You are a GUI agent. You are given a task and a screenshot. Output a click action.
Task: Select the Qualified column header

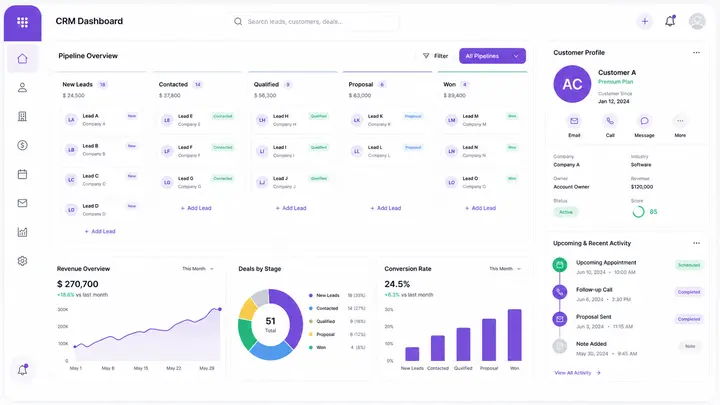tap(266, 84)
